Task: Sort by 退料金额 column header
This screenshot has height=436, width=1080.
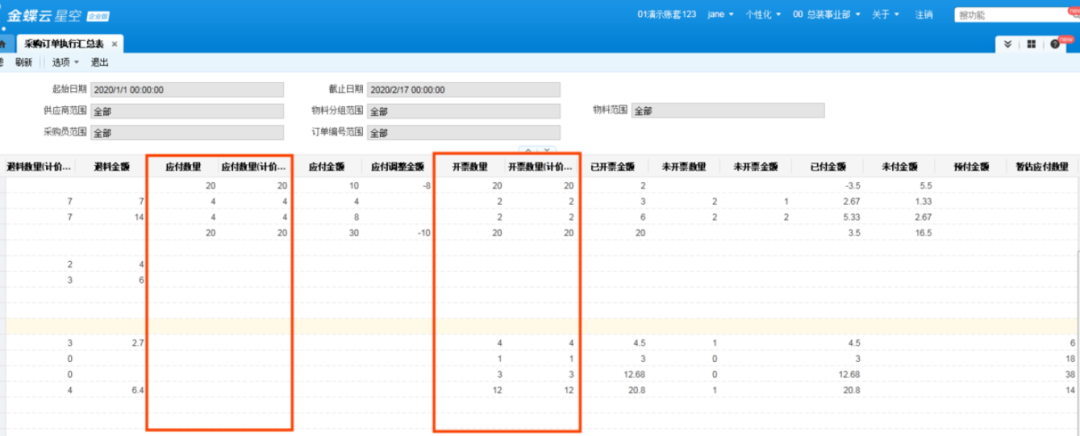Action: tap(110, 166)
